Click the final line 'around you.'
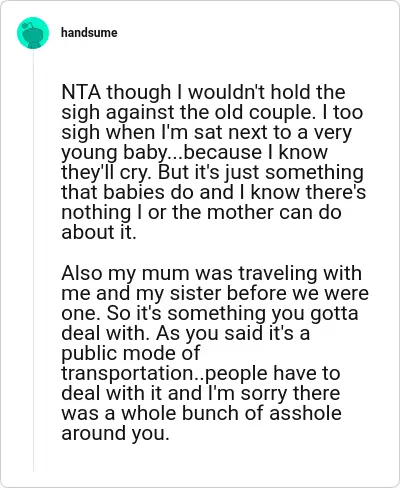 (115, 433)
